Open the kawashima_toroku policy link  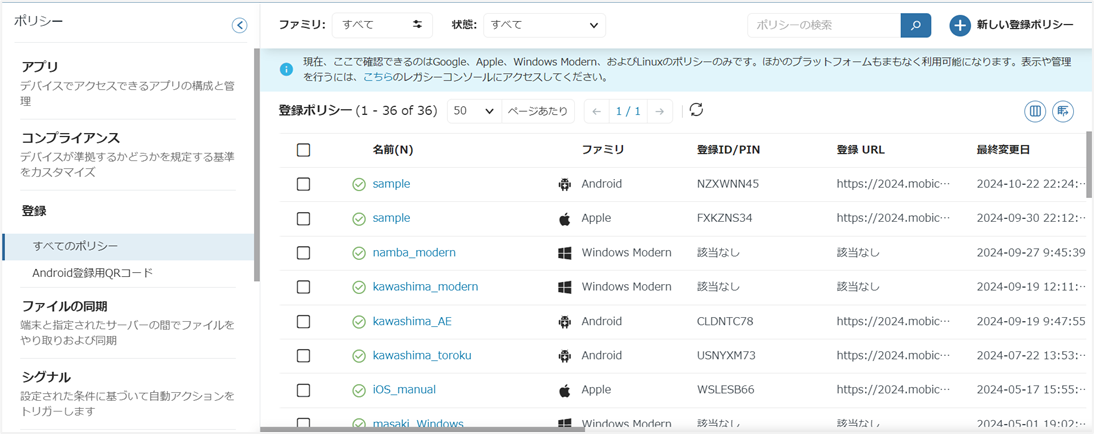(x=422, y=356)
